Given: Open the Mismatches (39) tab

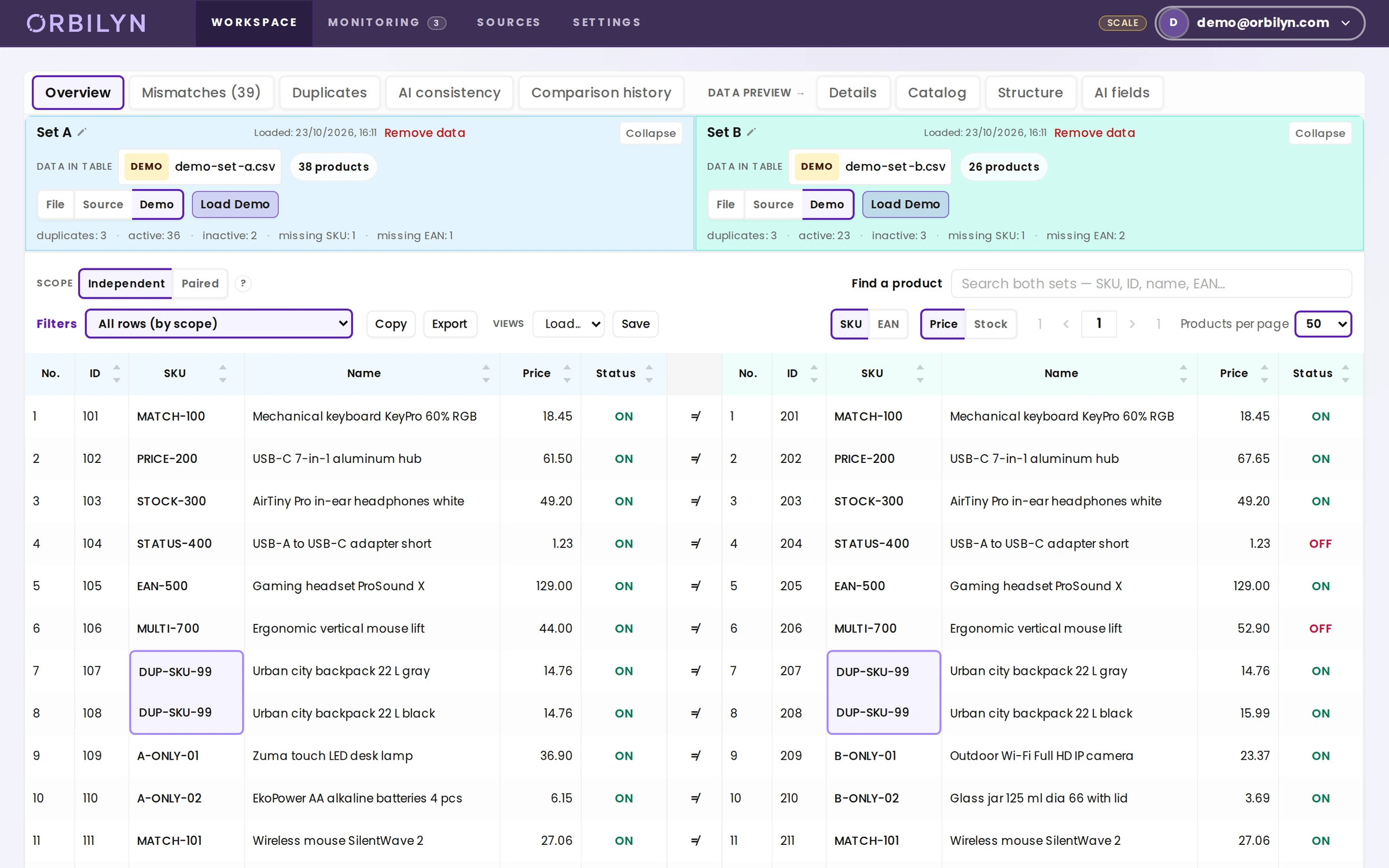Looking at the screenshot, I should tap(201, 93).
